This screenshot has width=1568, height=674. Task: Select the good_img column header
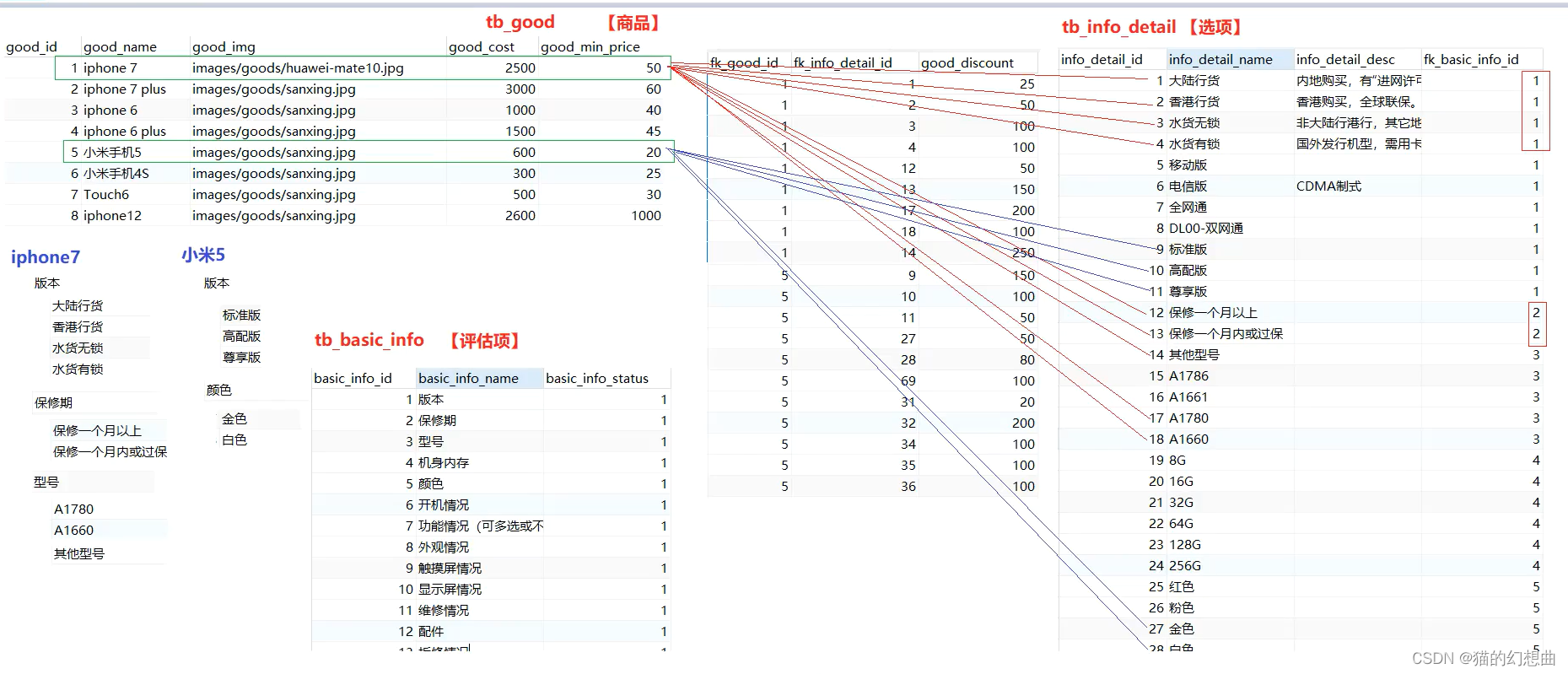click(x=224, y=47)
